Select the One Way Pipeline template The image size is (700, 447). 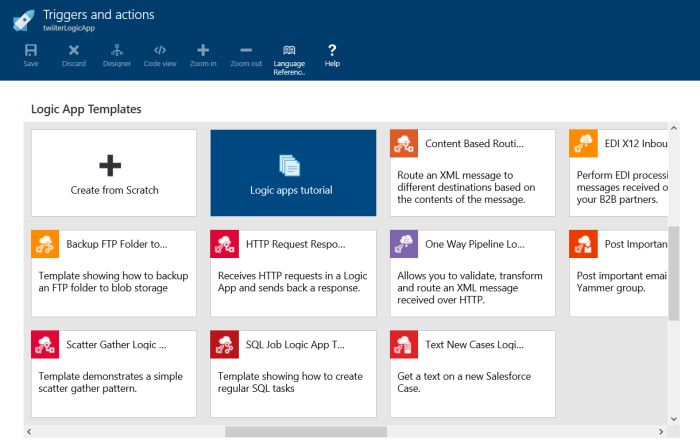pyautogui.click(x=472, y=273)
